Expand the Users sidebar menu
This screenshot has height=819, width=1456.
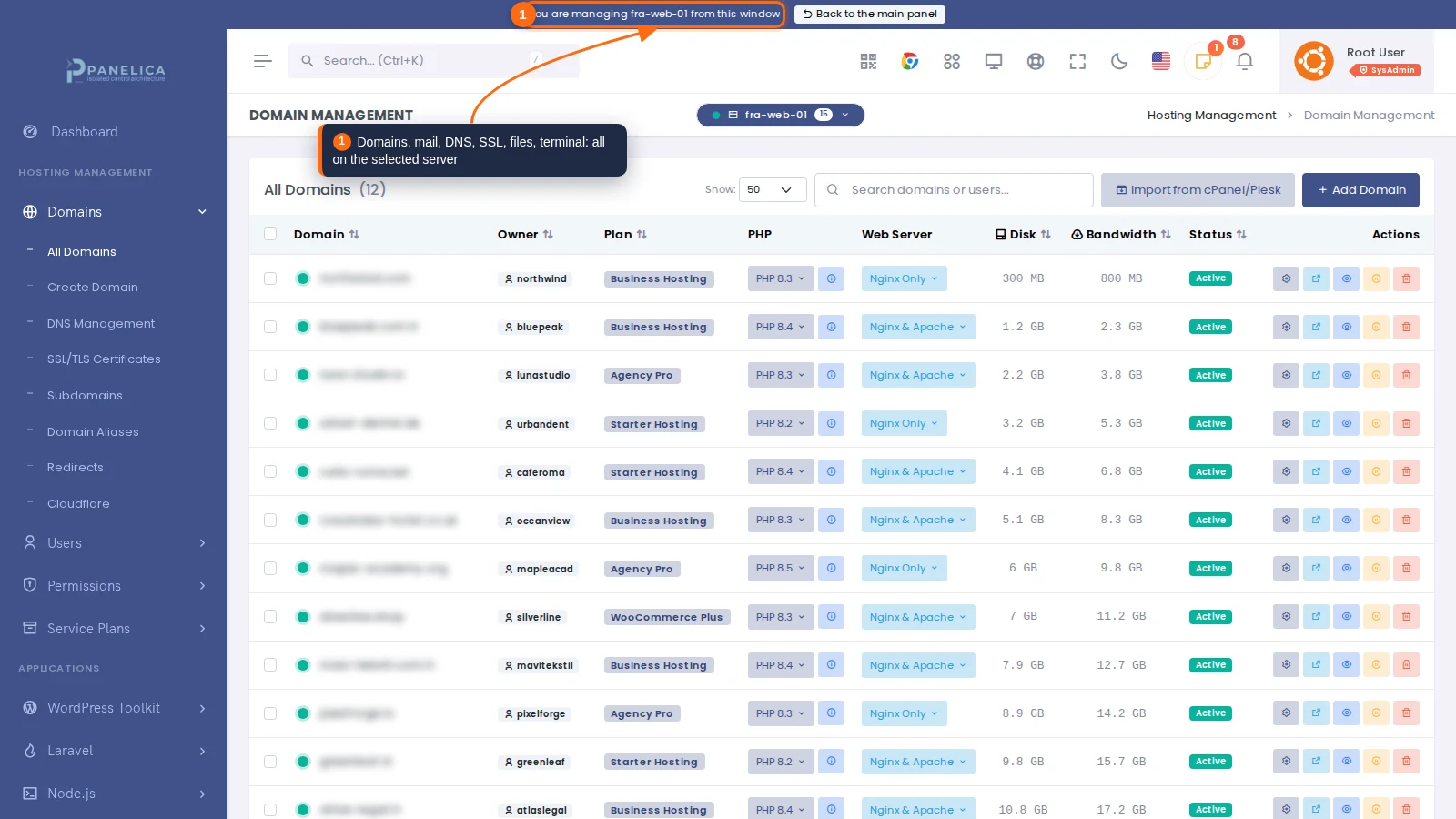114,543
